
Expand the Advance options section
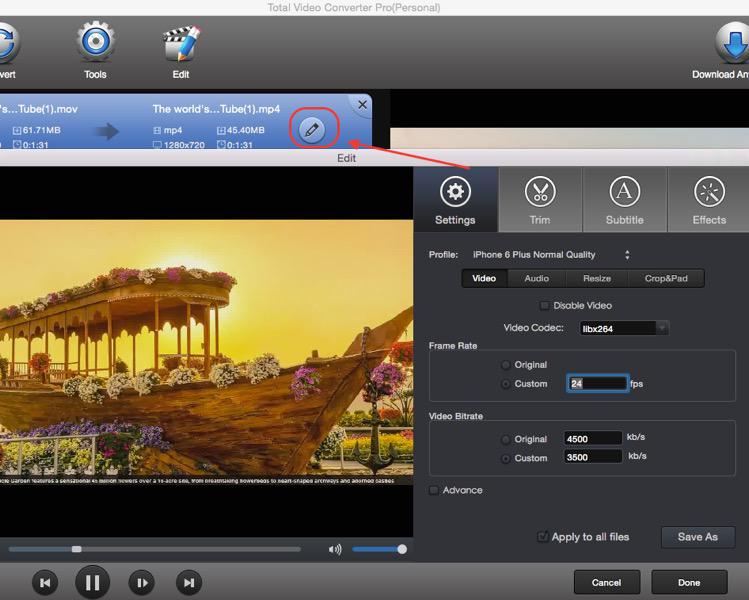(433, 490)
